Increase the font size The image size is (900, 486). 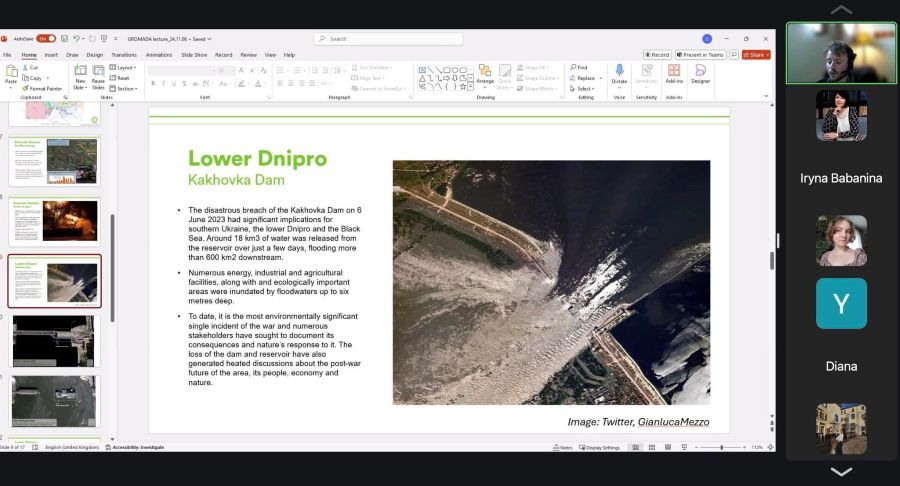242,70
